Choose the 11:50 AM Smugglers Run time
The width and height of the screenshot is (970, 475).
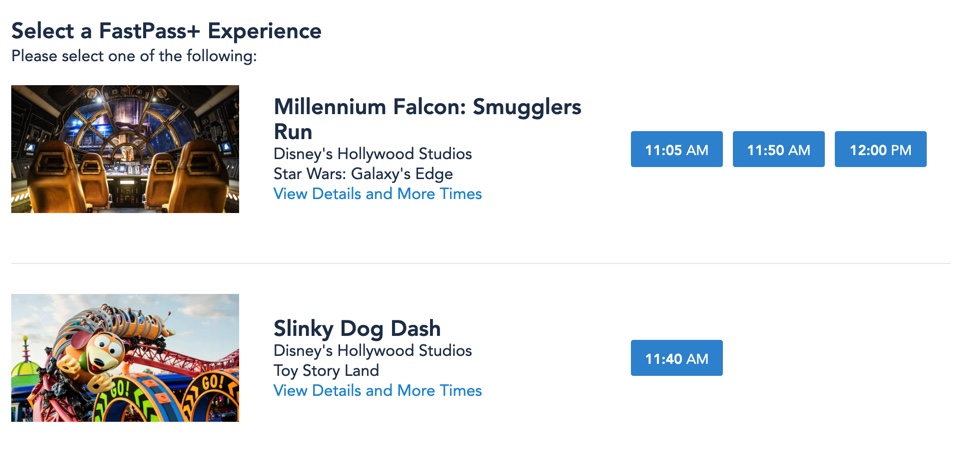click(778, 149)
